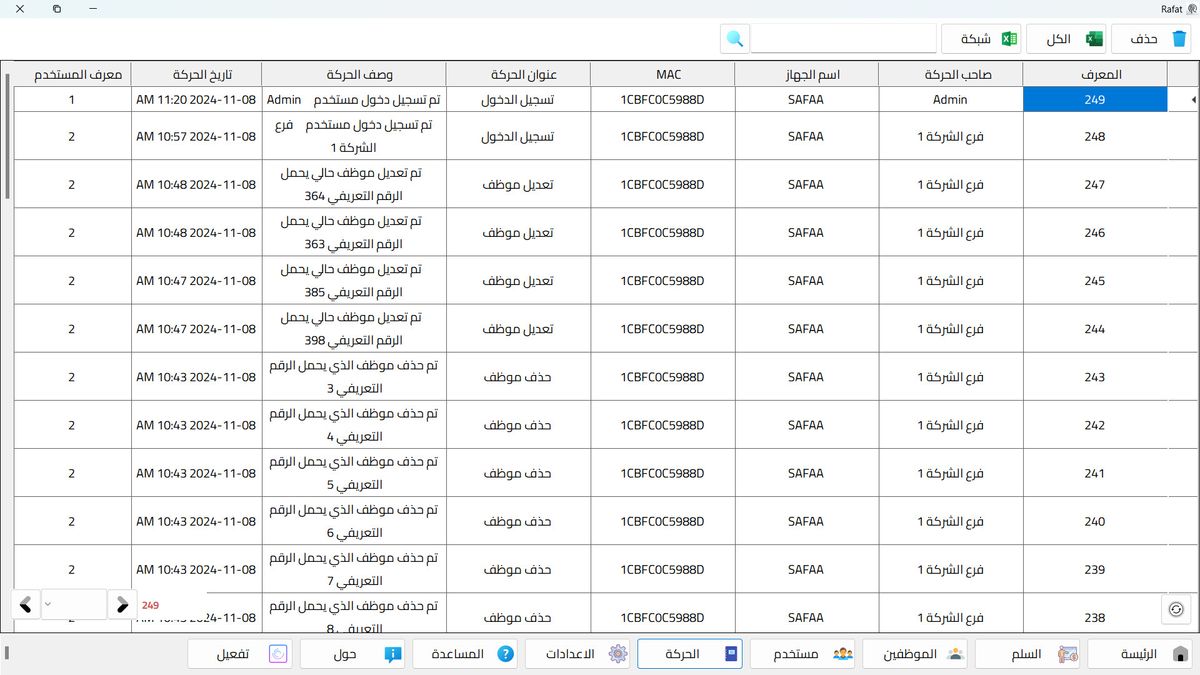Click the refresh icon at bottom right
This screenshot has height=675, width=1200.
[x=1176, y=608]
